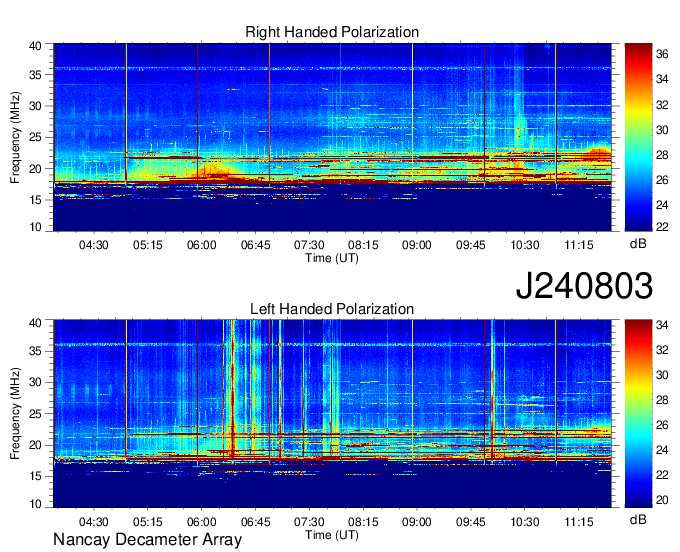Click the 25 MHz tick of left-handed plot
The image size is (680, 552).
coord(35,414)
